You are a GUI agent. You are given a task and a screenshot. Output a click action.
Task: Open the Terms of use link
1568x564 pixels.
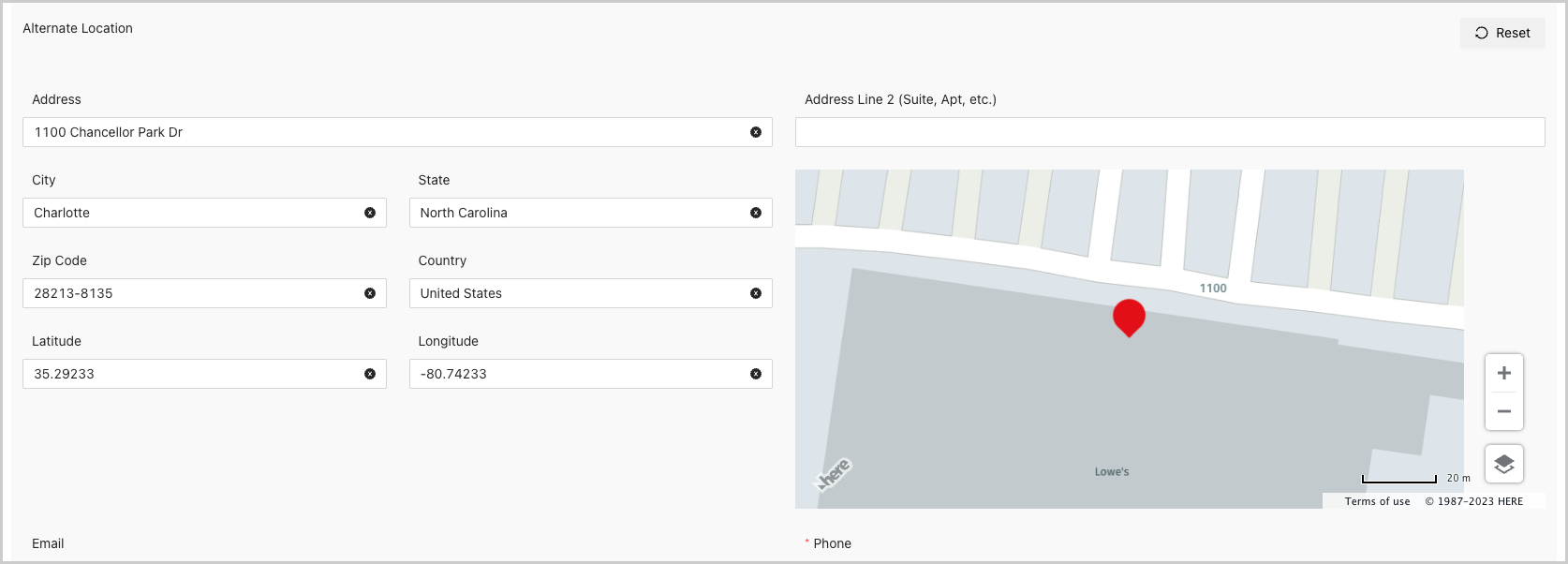click(1377, 501)
